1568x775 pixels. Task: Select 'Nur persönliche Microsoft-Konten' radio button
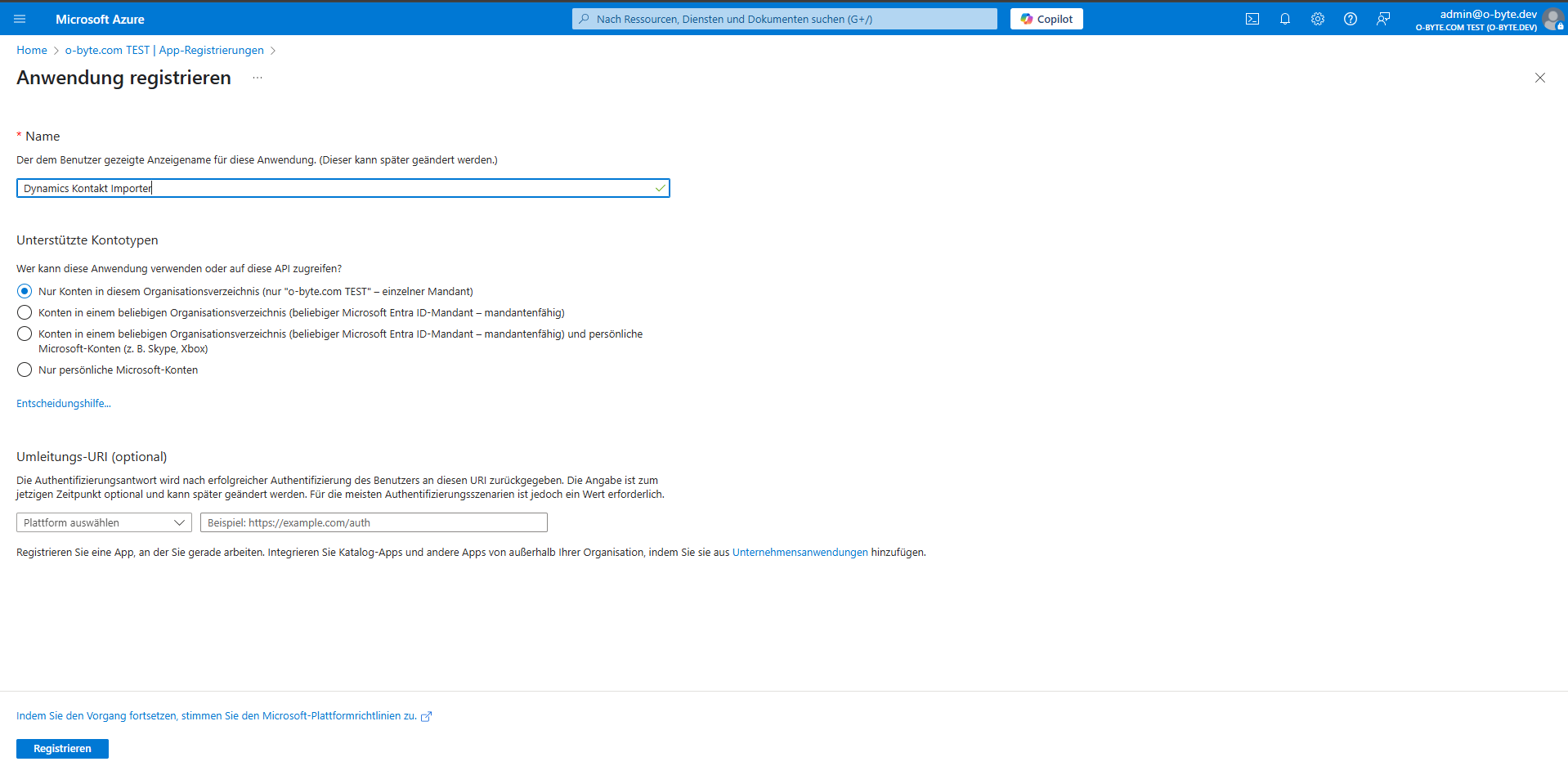[25, 370]
